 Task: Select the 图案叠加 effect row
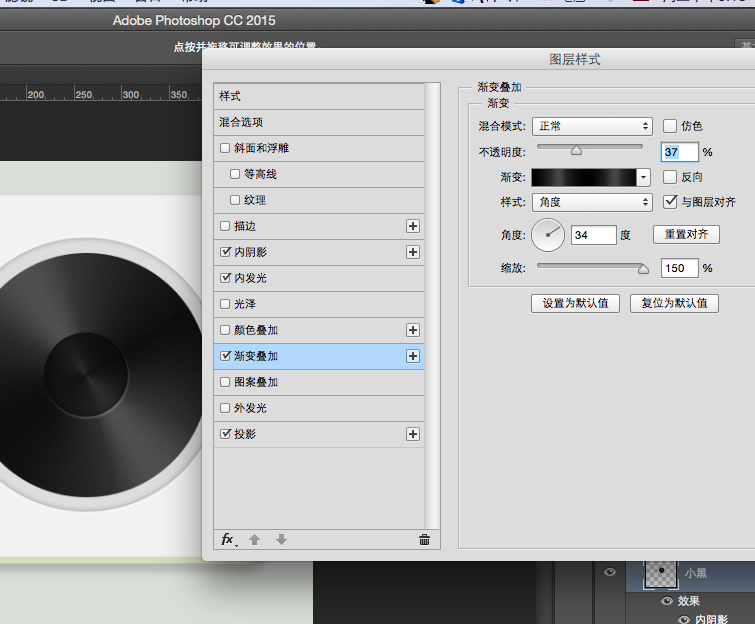point(319,382)
